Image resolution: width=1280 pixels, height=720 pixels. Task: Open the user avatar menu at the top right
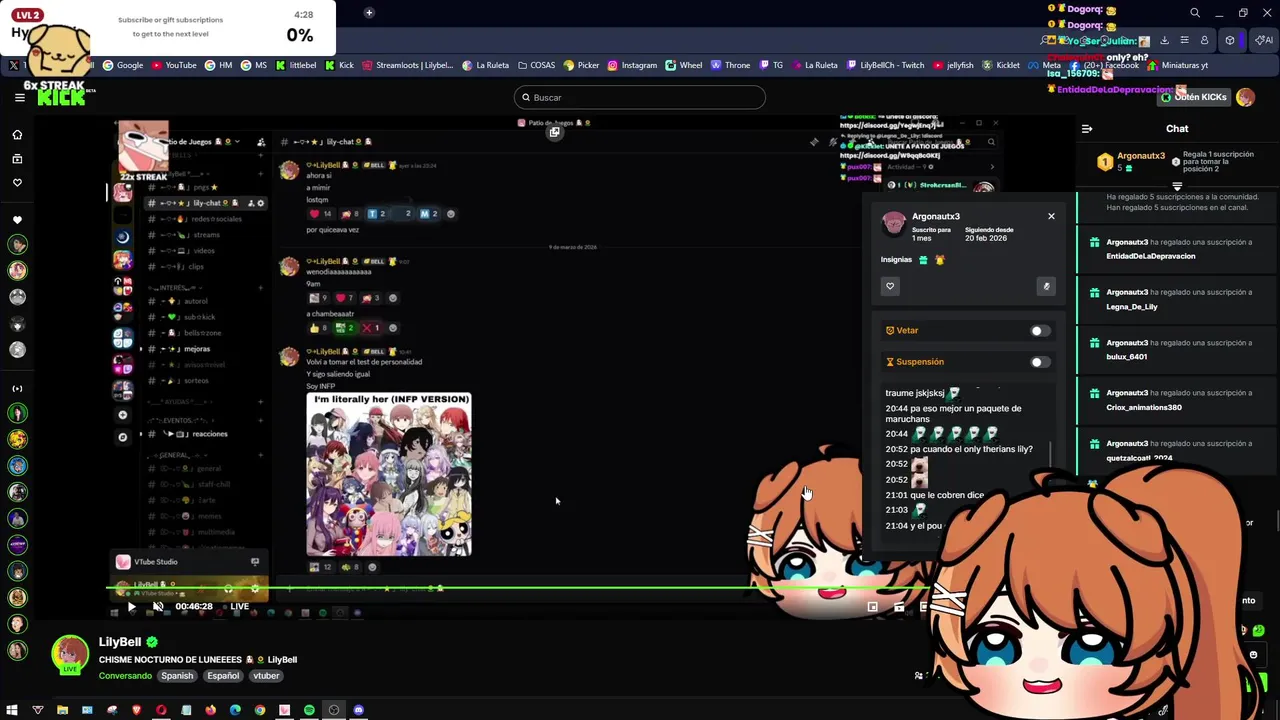point(1245,97)
